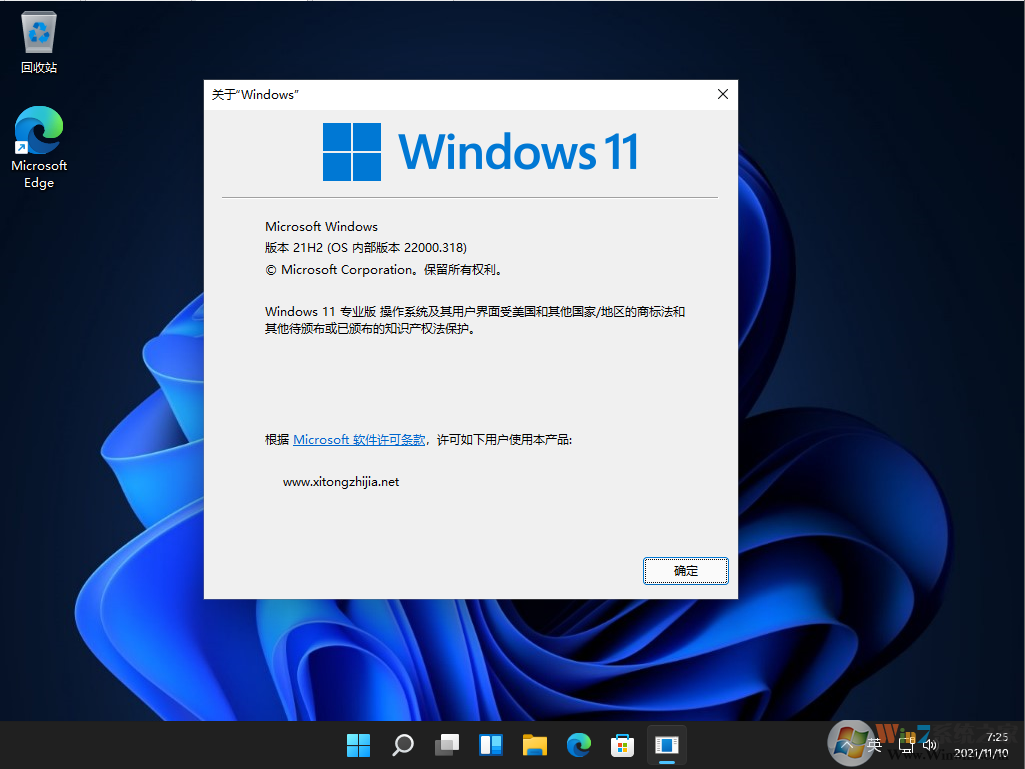This screenshot has height=769, width=1025.
Task: Launch Microsoft Edge from the taskbar
Action: (x=578, y=745)
